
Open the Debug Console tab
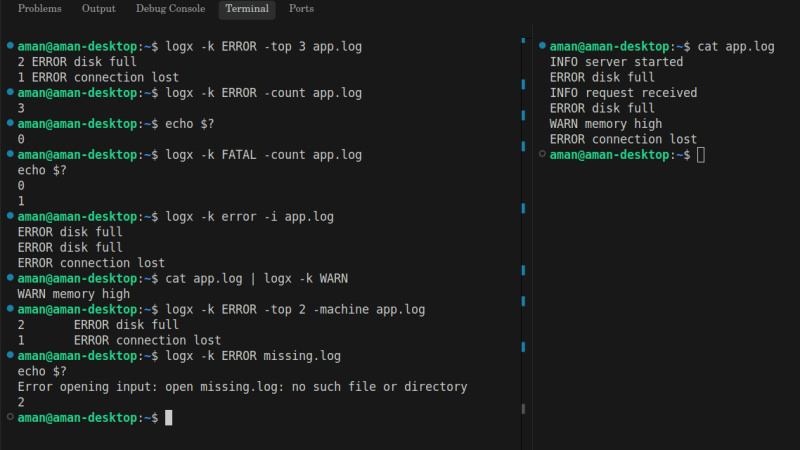click(x=170, y=9)
